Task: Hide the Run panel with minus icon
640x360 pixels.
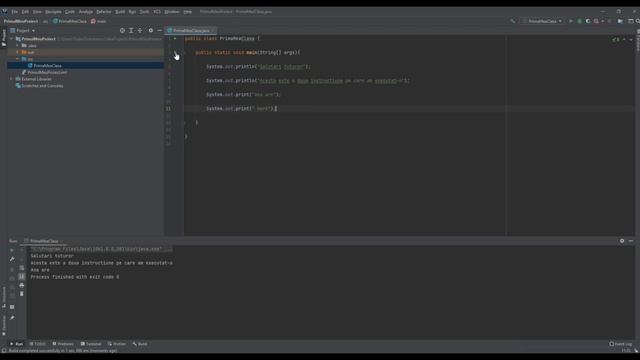Action: [x=631, y=241]
